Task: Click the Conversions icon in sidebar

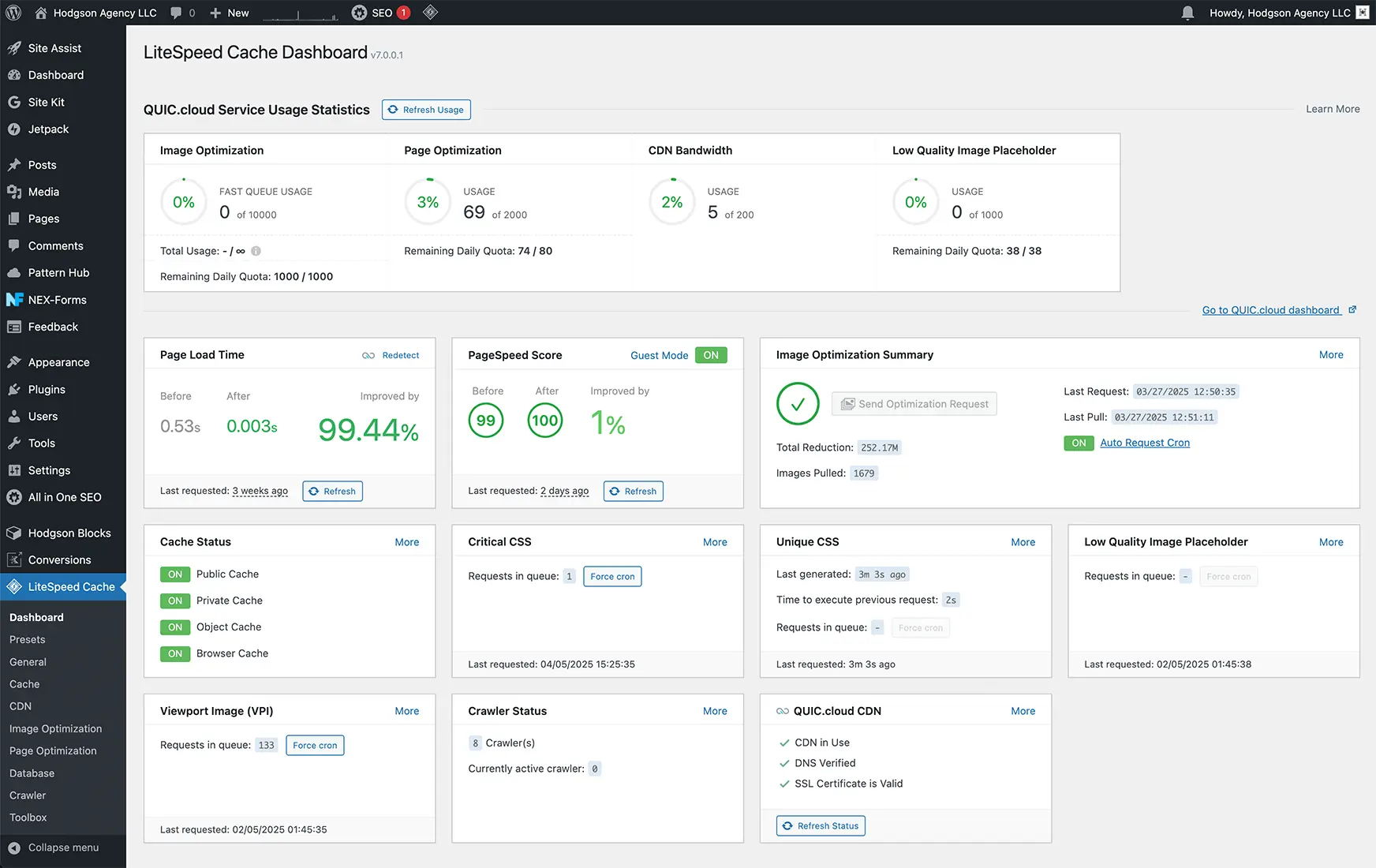Action: click(x=14, y=560)
